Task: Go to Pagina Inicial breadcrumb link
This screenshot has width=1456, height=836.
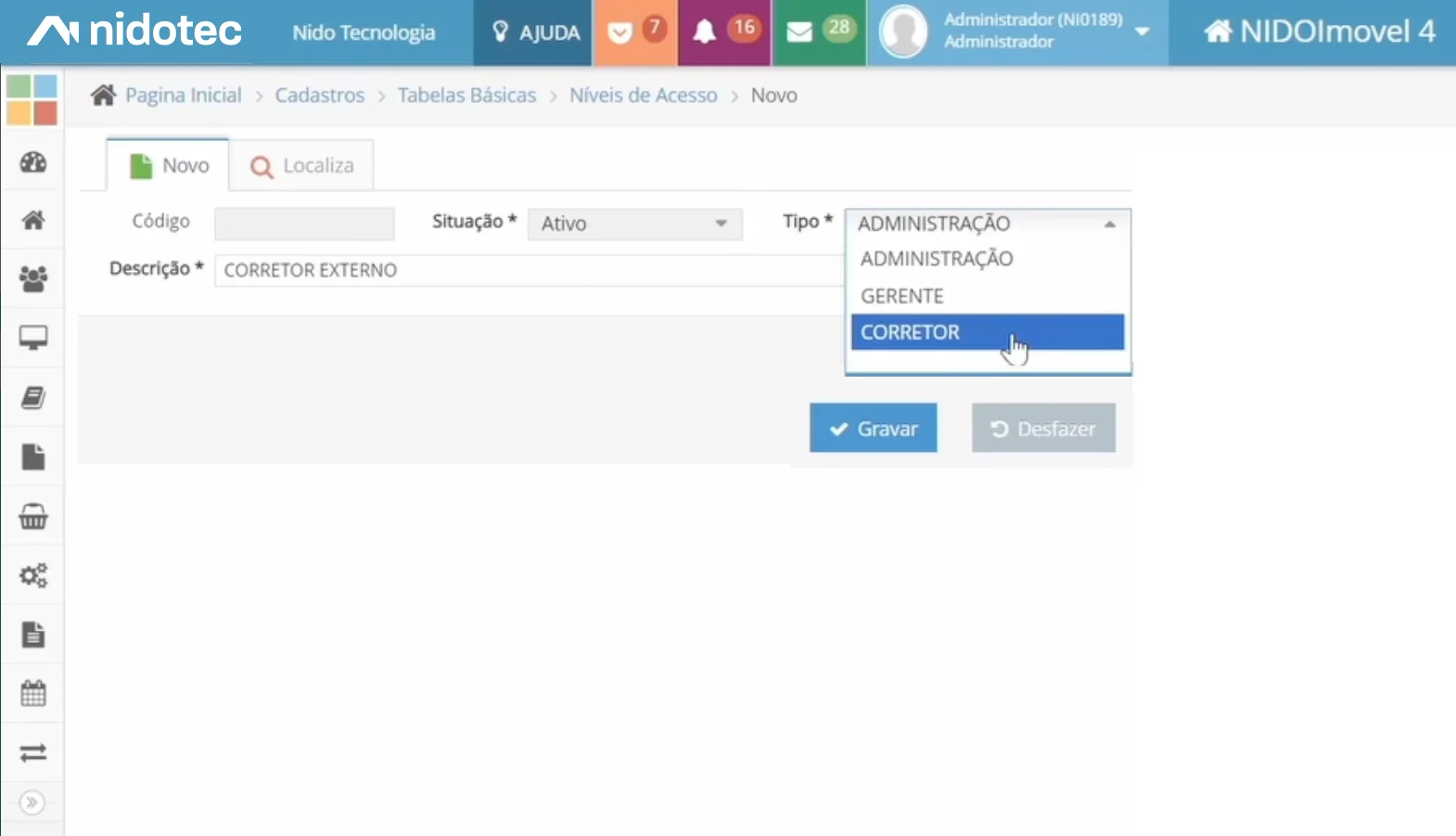Action: (184, 95)
